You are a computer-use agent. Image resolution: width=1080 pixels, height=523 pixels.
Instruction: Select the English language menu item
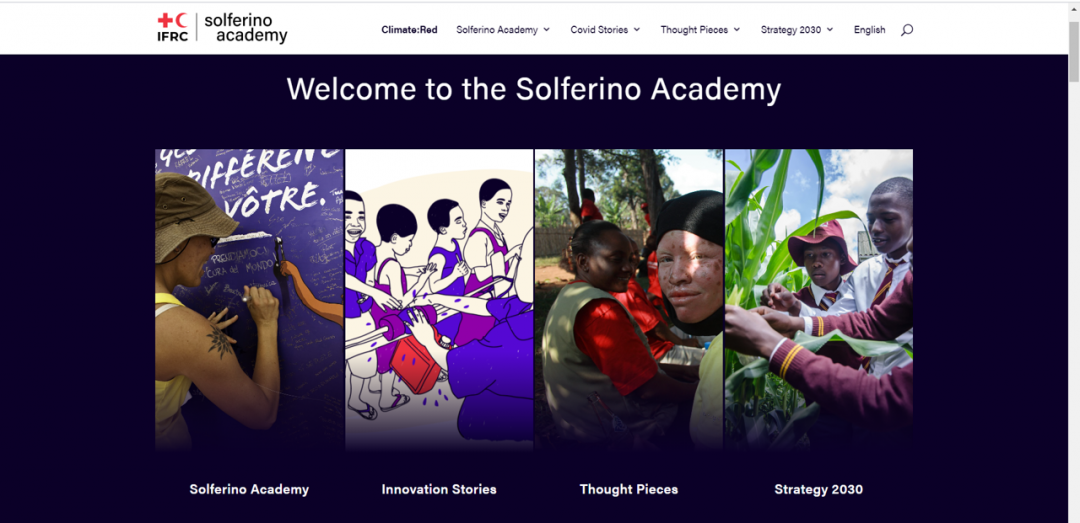click(x=869, y=30)
